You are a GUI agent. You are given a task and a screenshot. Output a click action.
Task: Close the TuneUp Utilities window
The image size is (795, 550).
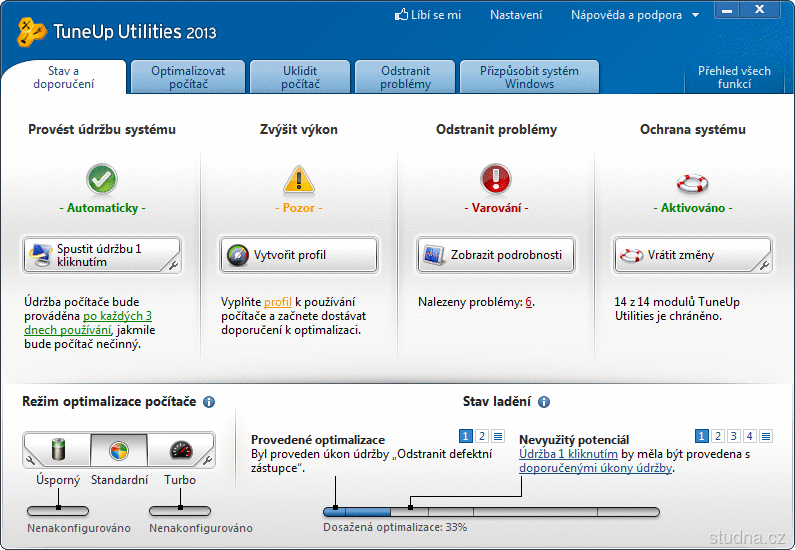(760, 10)
